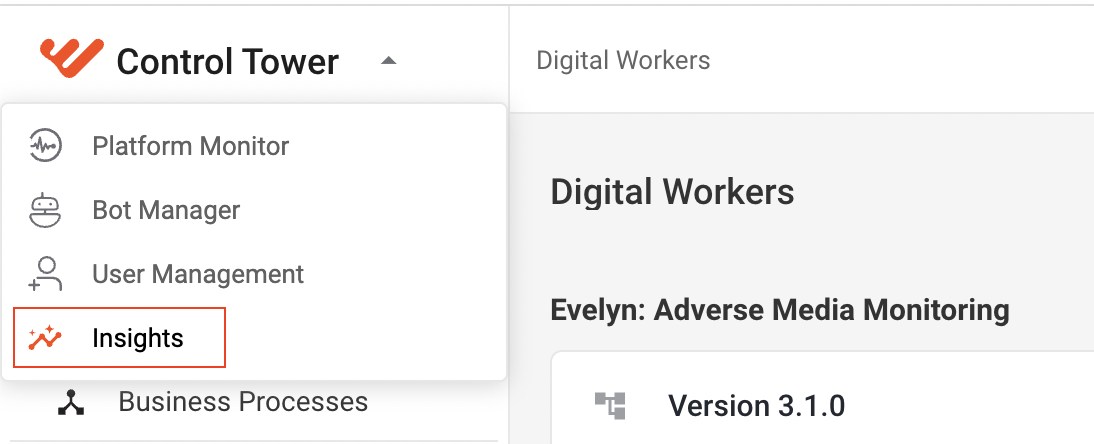This screenshot has height=444, width=1094.
Task: Open the Version 3.1.0 label
Action: coord(757,406)
